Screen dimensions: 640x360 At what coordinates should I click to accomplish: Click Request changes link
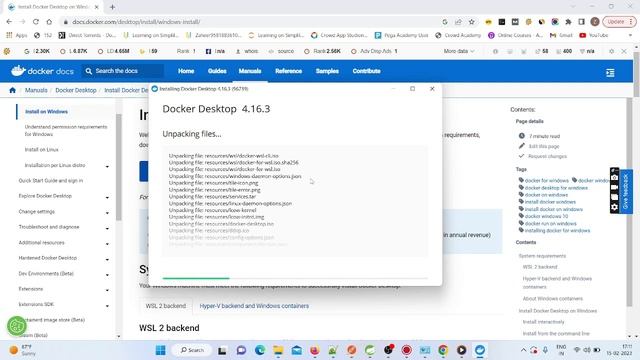tap(547, 156)
